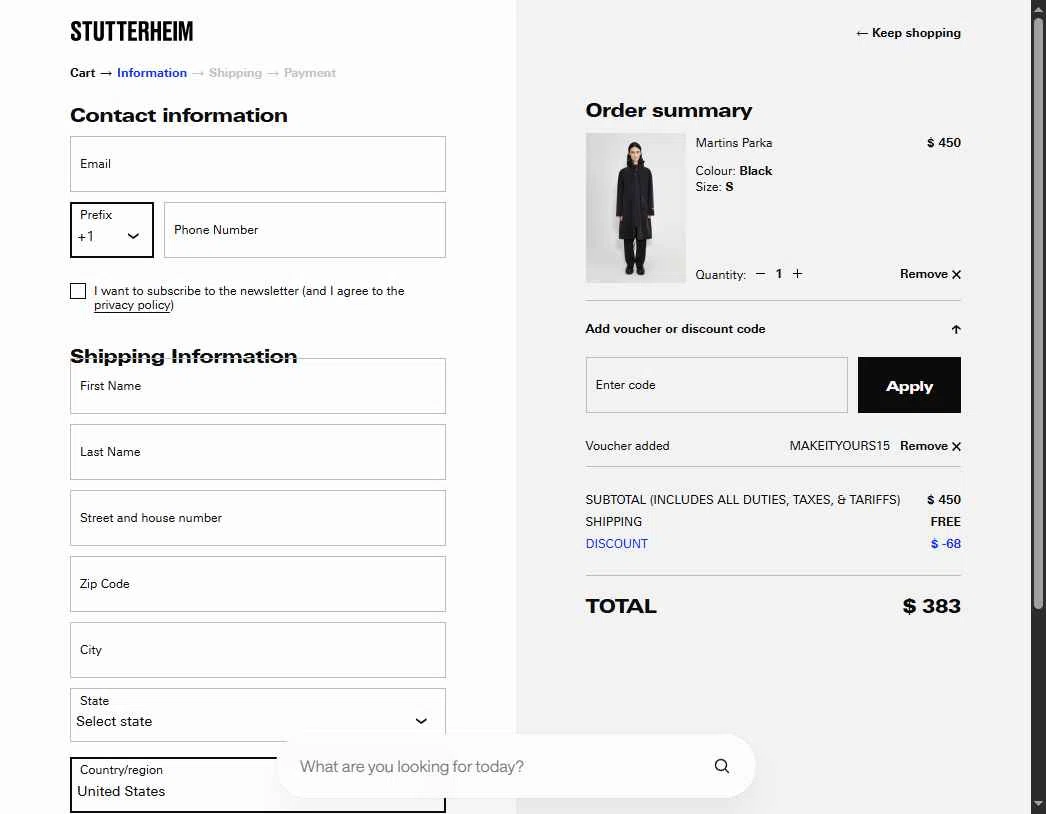Screen dimensions: 1046x814
Task: Go back to the Cart step
Action: pos(83,73)
